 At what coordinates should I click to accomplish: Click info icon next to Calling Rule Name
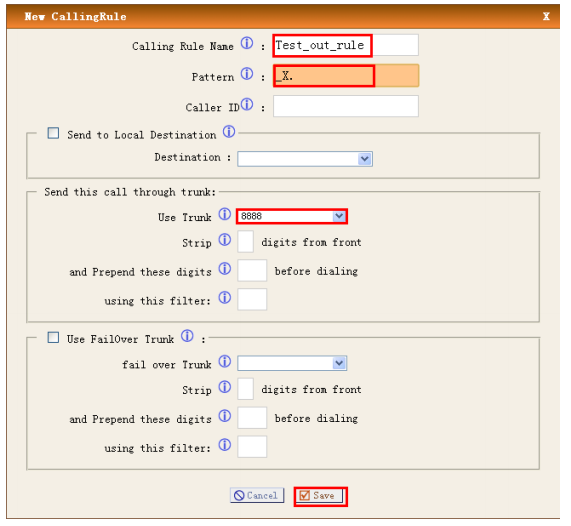click(247, 43)
